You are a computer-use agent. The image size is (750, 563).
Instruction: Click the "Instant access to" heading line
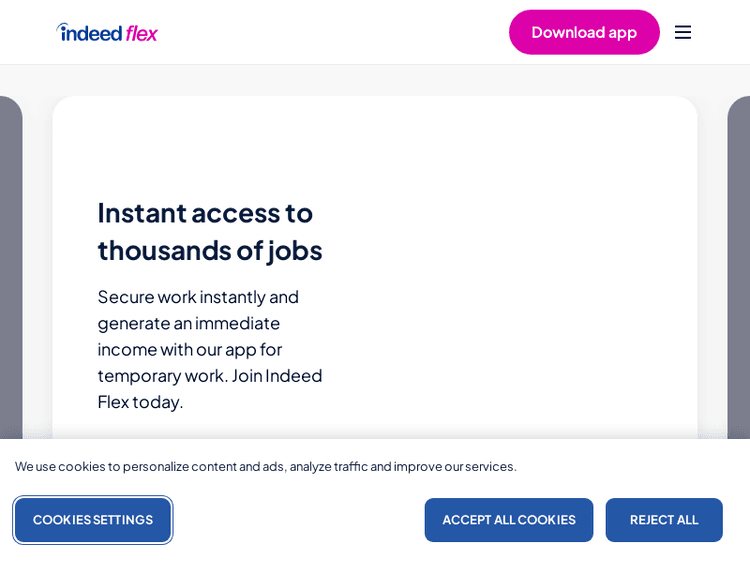[x=205, y=212]
